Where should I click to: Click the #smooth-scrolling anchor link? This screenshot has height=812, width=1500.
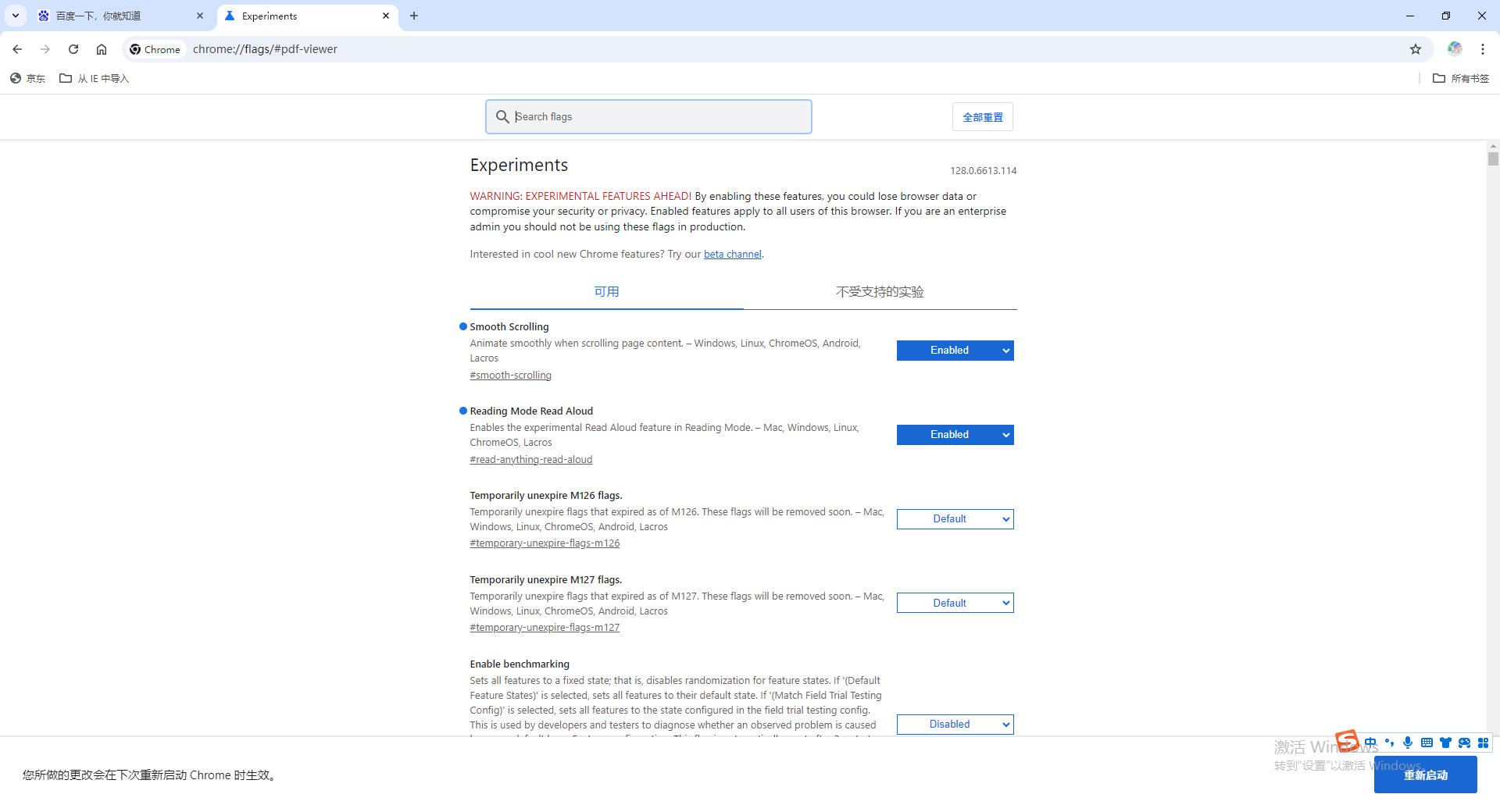(x=510, y=376)
